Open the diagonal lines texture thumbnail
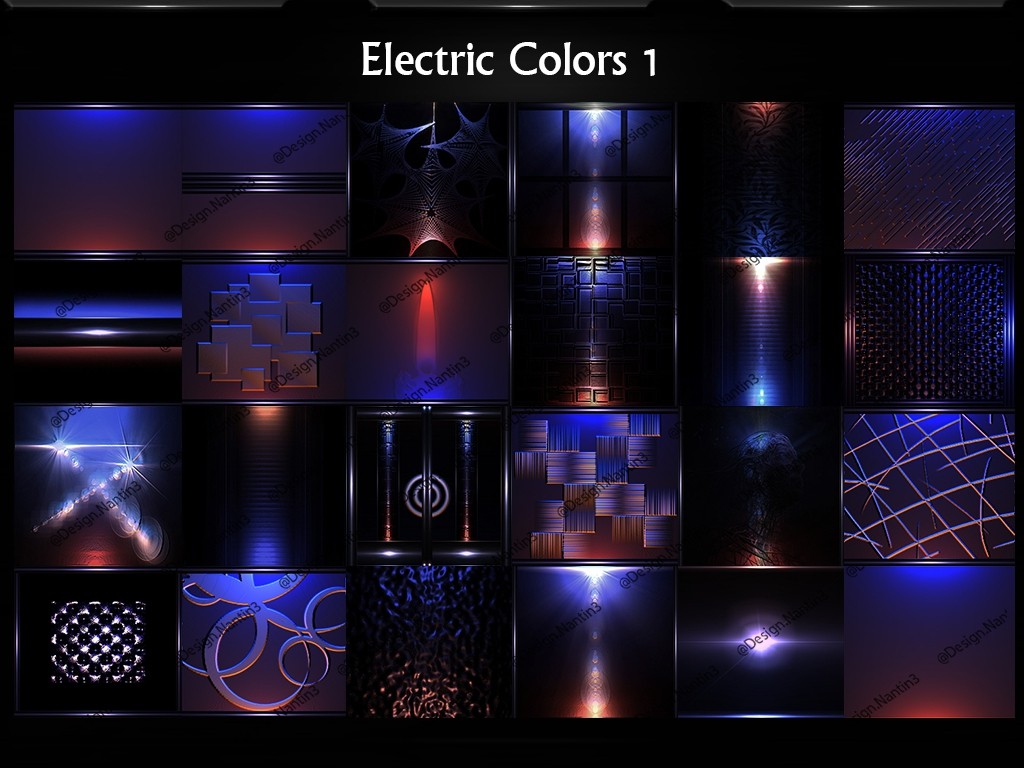Screen dimensions: 1024x768 click(929, 178)
